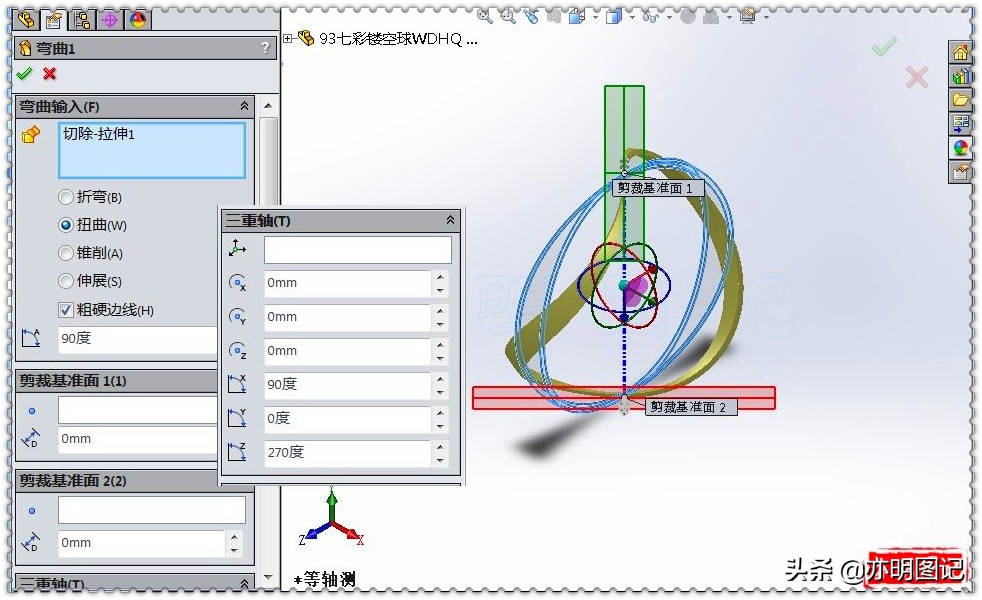Uncheck the 粗硬边线(H) checkbox

(66, 310)
